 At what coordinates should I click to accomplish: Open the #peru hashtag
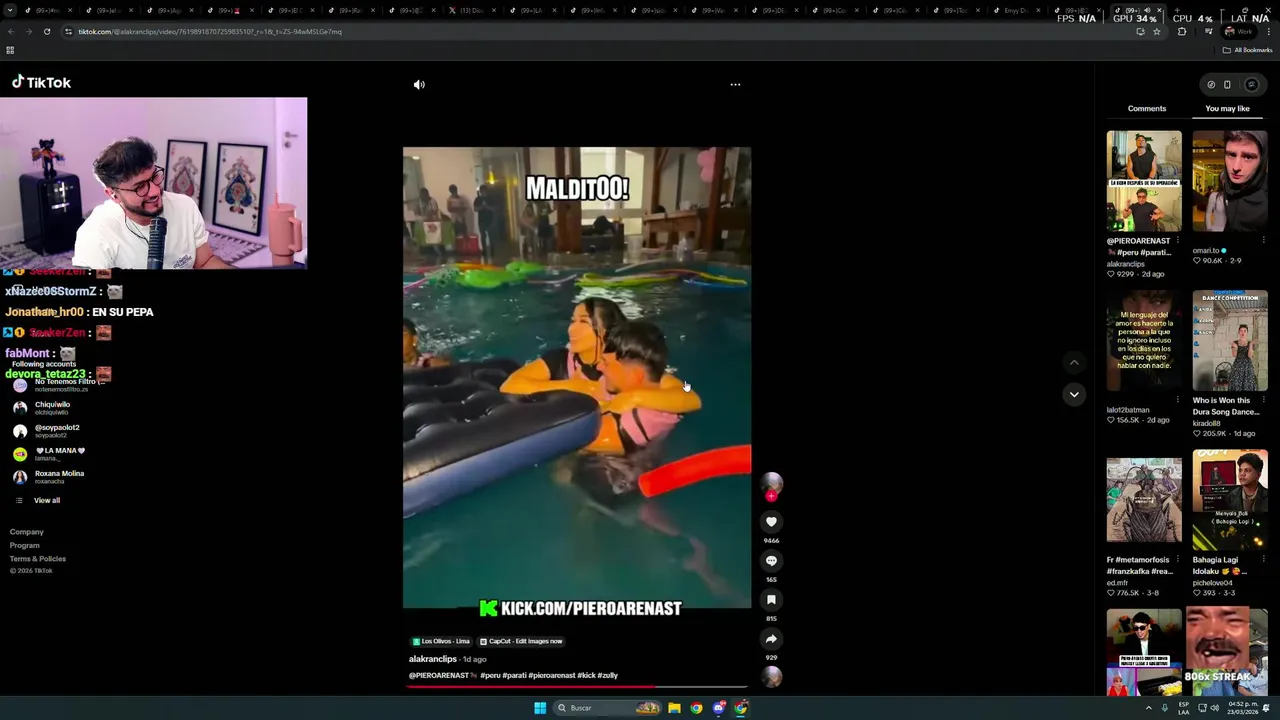click(x=490, y=675)
